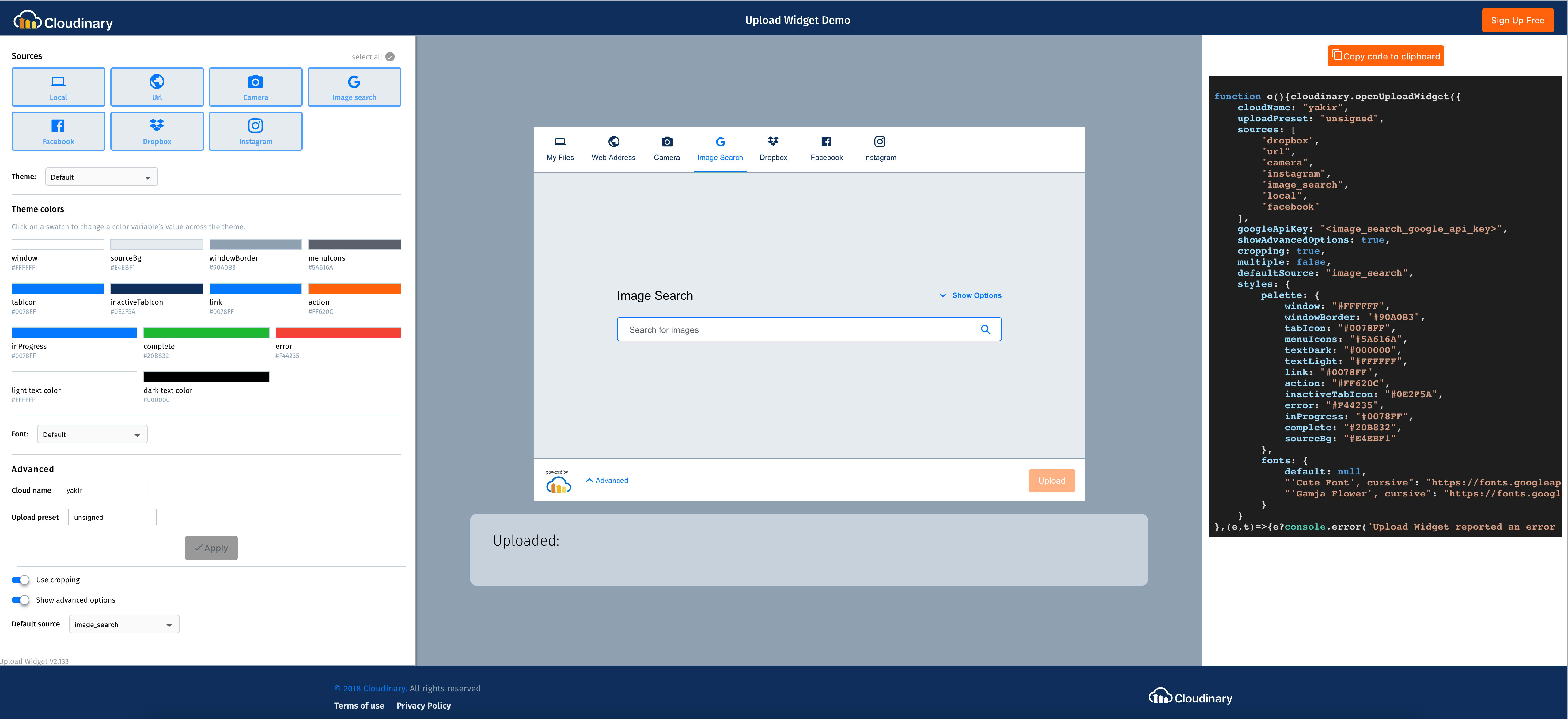
Task: Open Instagram tab in widget
Action: pos(880,149)
